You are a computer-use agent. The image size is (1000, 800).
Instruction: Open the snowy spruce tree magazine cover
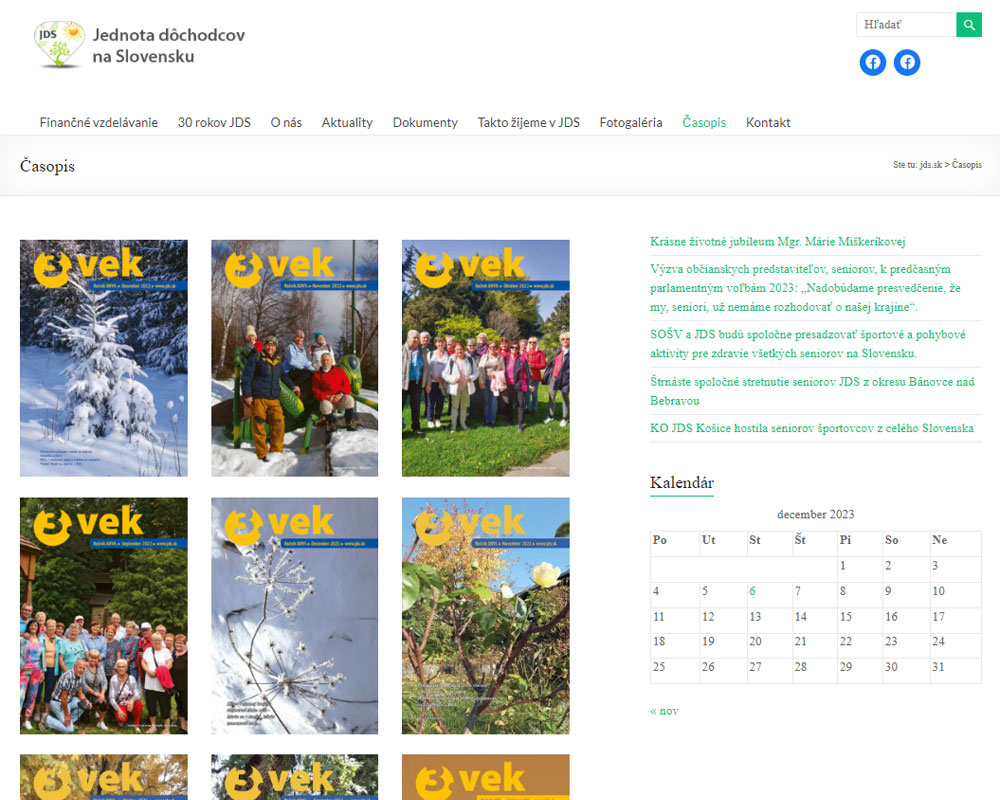[x=104, y=358]
